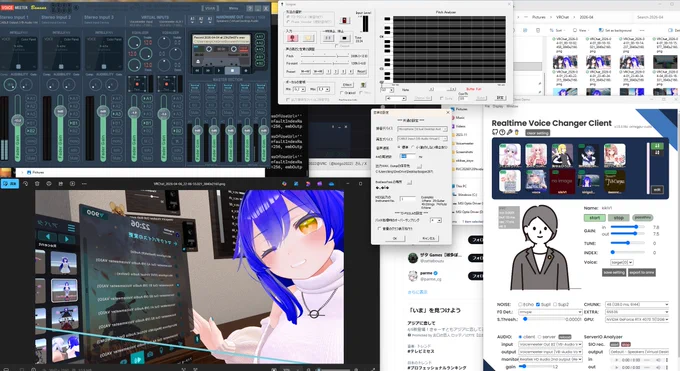Image resolution: width=680 pixels, height=371 pixels.
Task: Select Videos in Explorer navigation pane
Action: (460, 126)
